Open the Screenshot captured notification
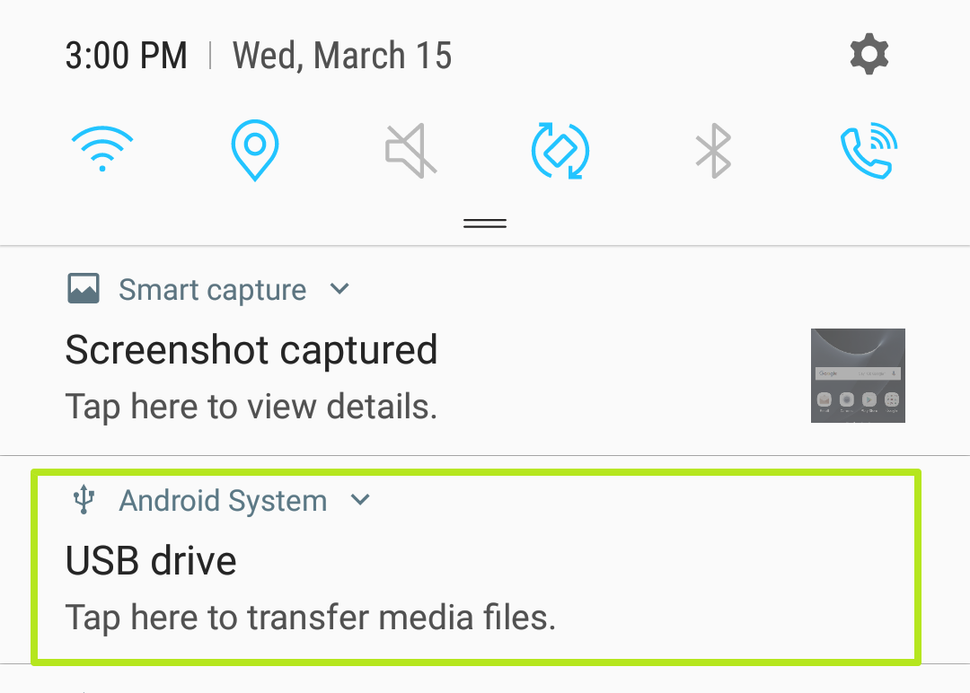970x693 pixels. click(251, 350)
